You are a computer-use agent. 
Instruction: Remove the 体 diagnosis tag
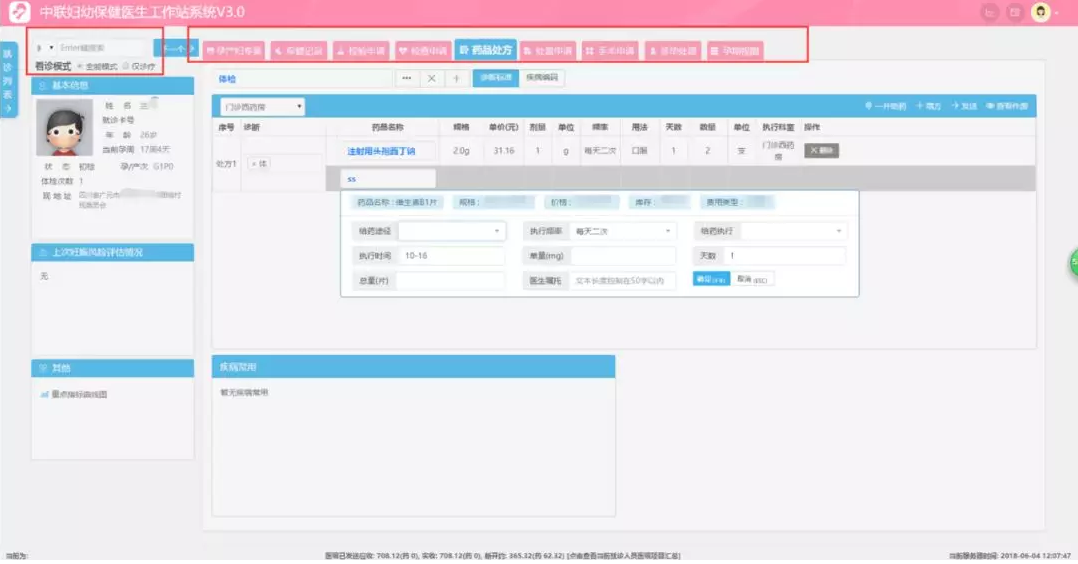(254, 164)
